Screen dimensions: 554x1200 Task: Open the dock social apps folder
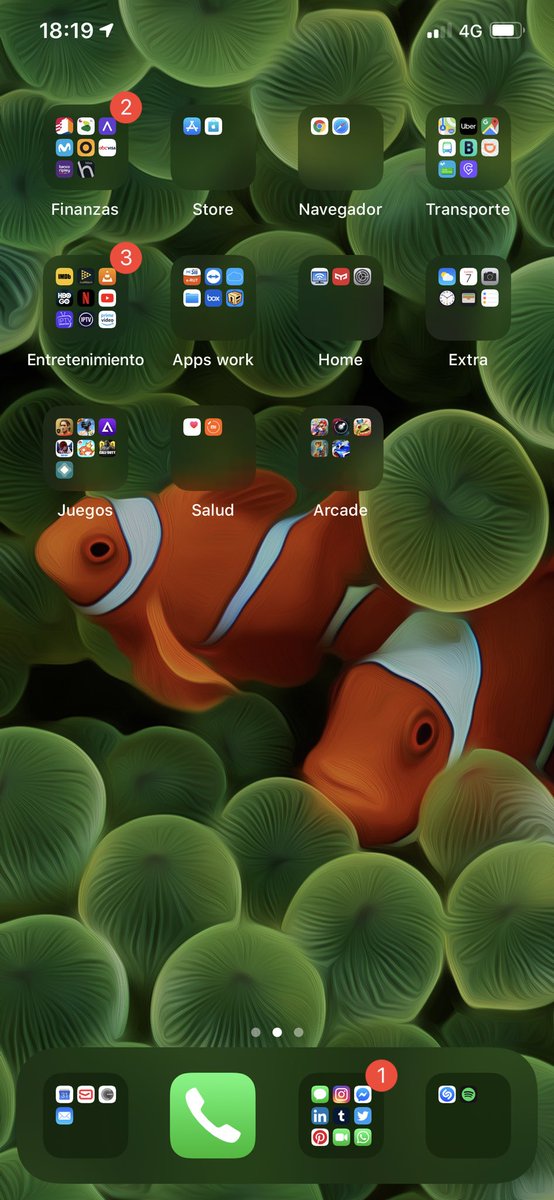pos(340,1115)
